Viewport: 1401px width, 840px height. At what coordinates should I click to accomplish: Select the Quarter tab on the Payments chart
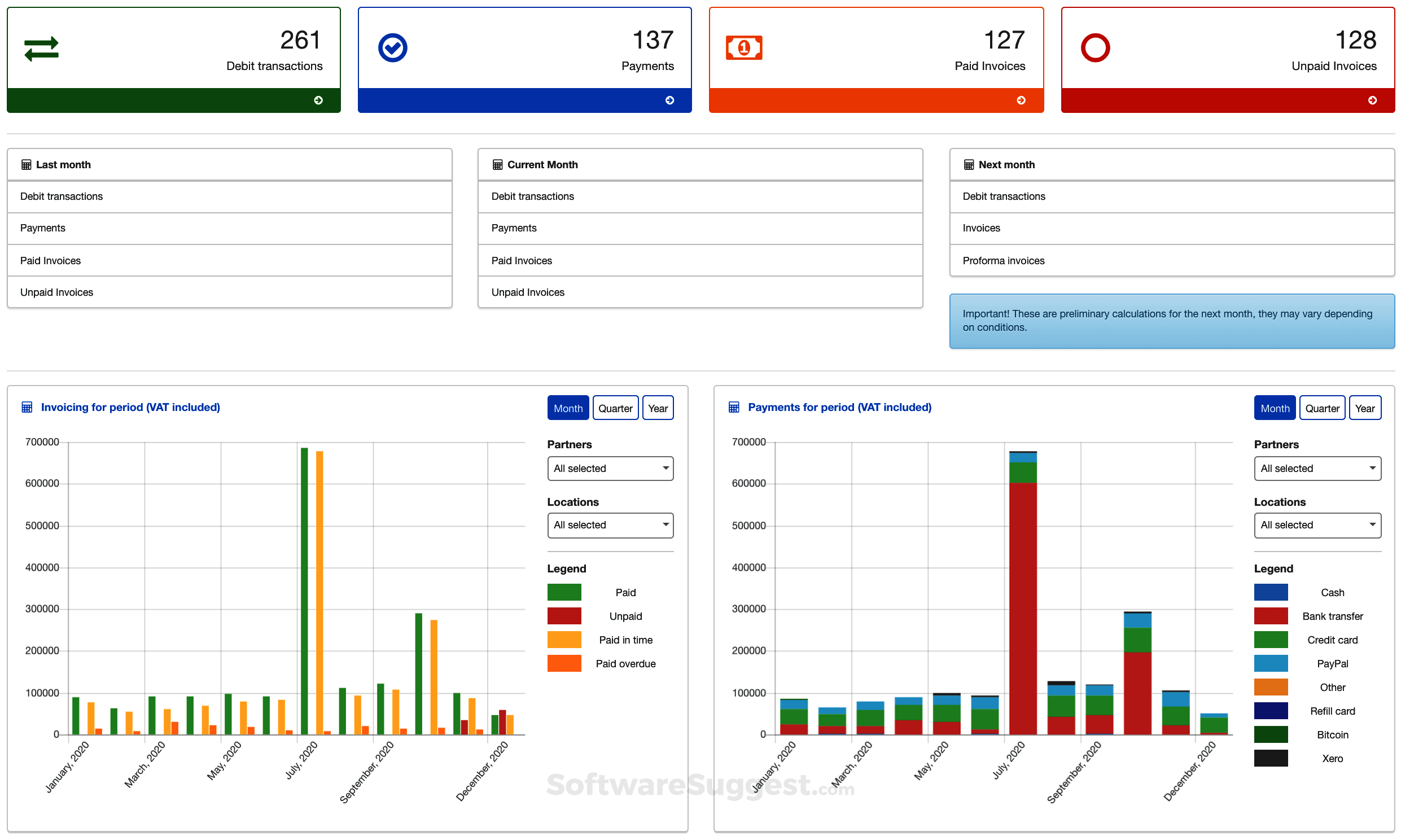tap(1323, 408)
